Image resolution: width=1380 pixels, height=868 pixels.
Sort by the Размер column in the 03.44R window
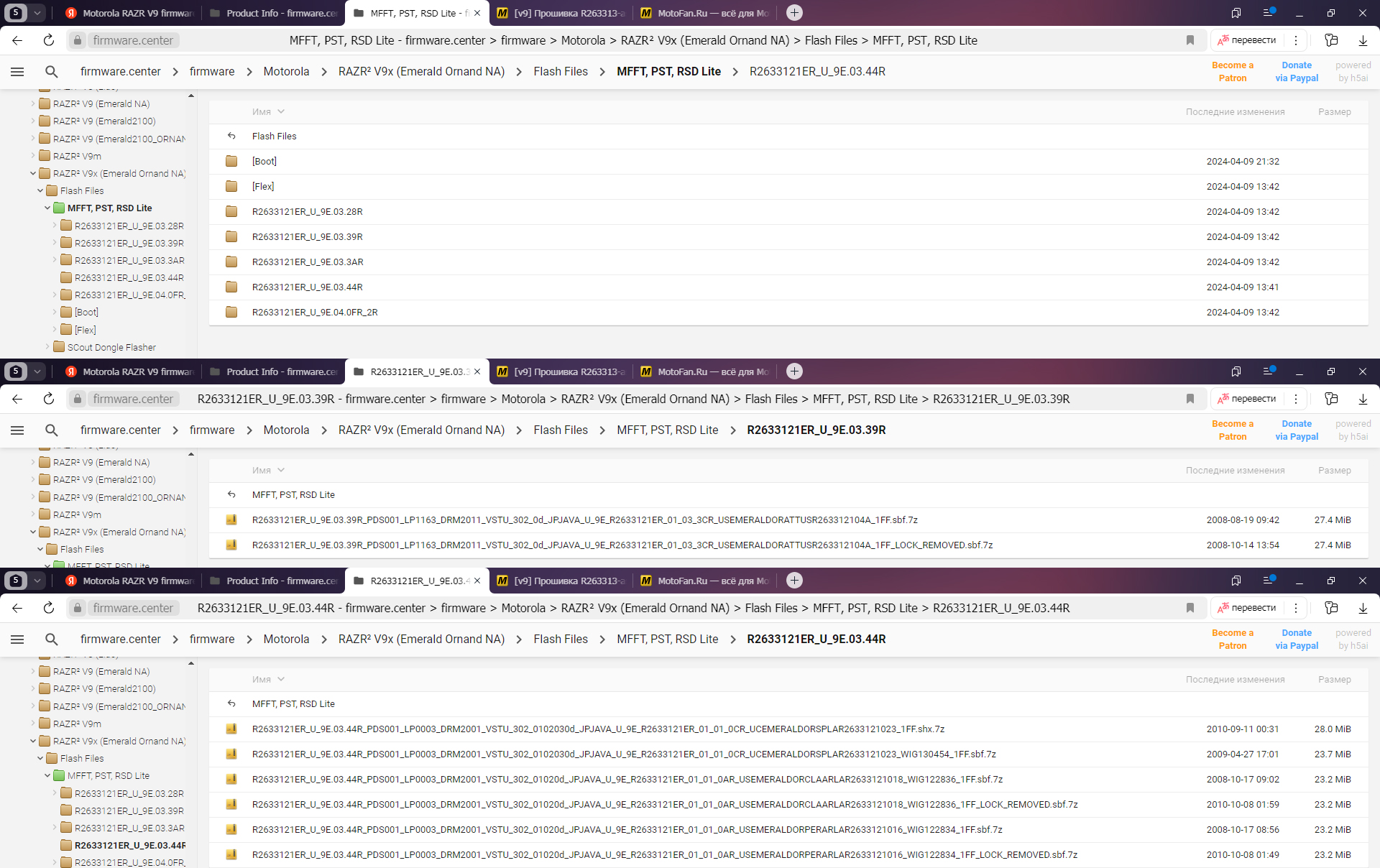(1334, 679)
